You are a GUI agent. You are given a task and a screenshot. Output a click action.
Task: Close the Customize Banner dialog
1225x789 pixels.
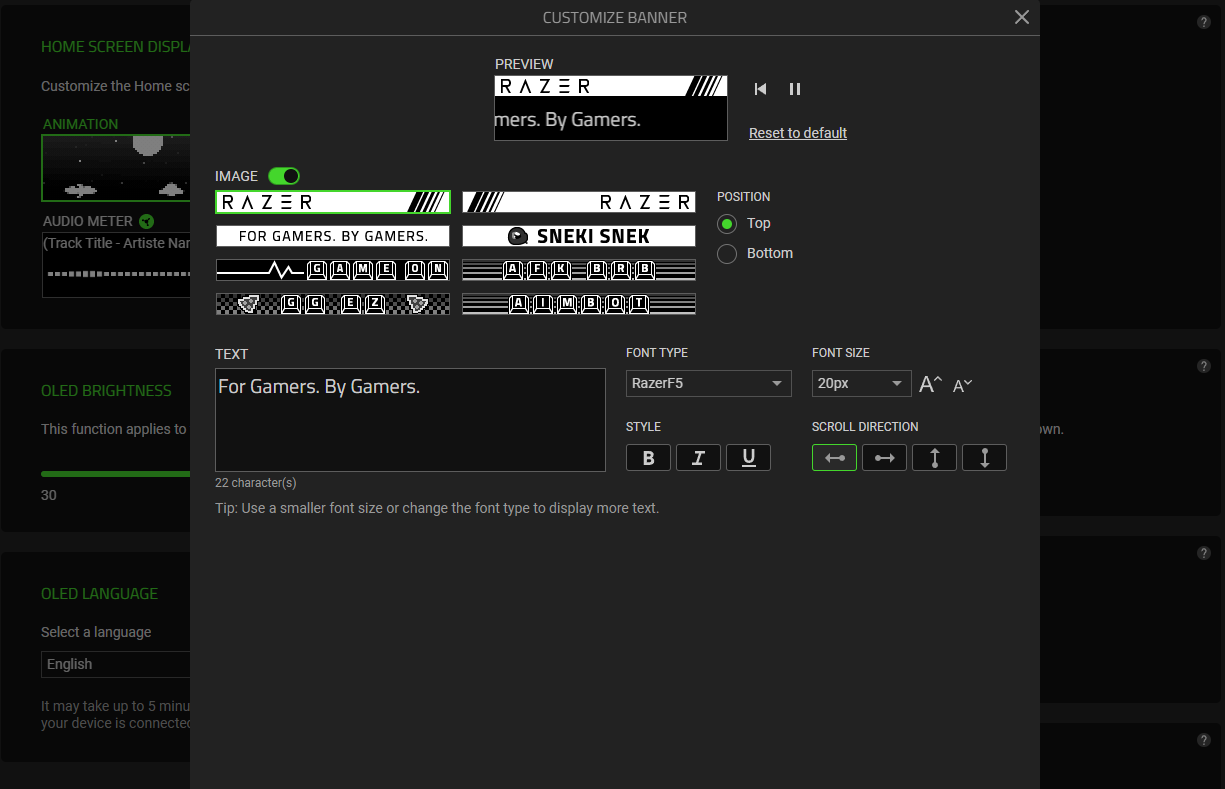pos(1021,17)
